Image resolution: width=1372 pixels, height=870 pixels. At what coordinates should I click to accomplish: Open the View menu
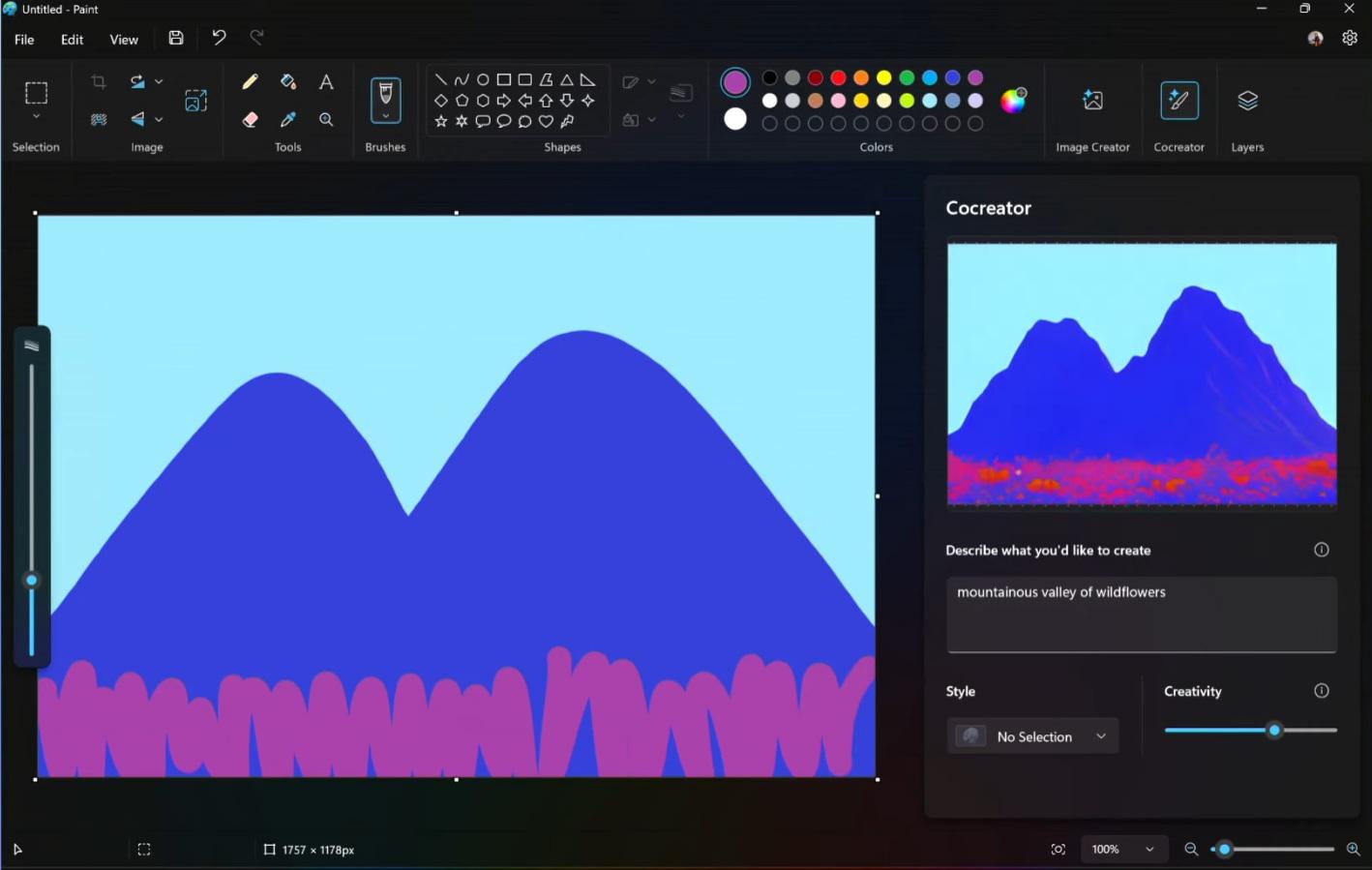coord(124,40)
